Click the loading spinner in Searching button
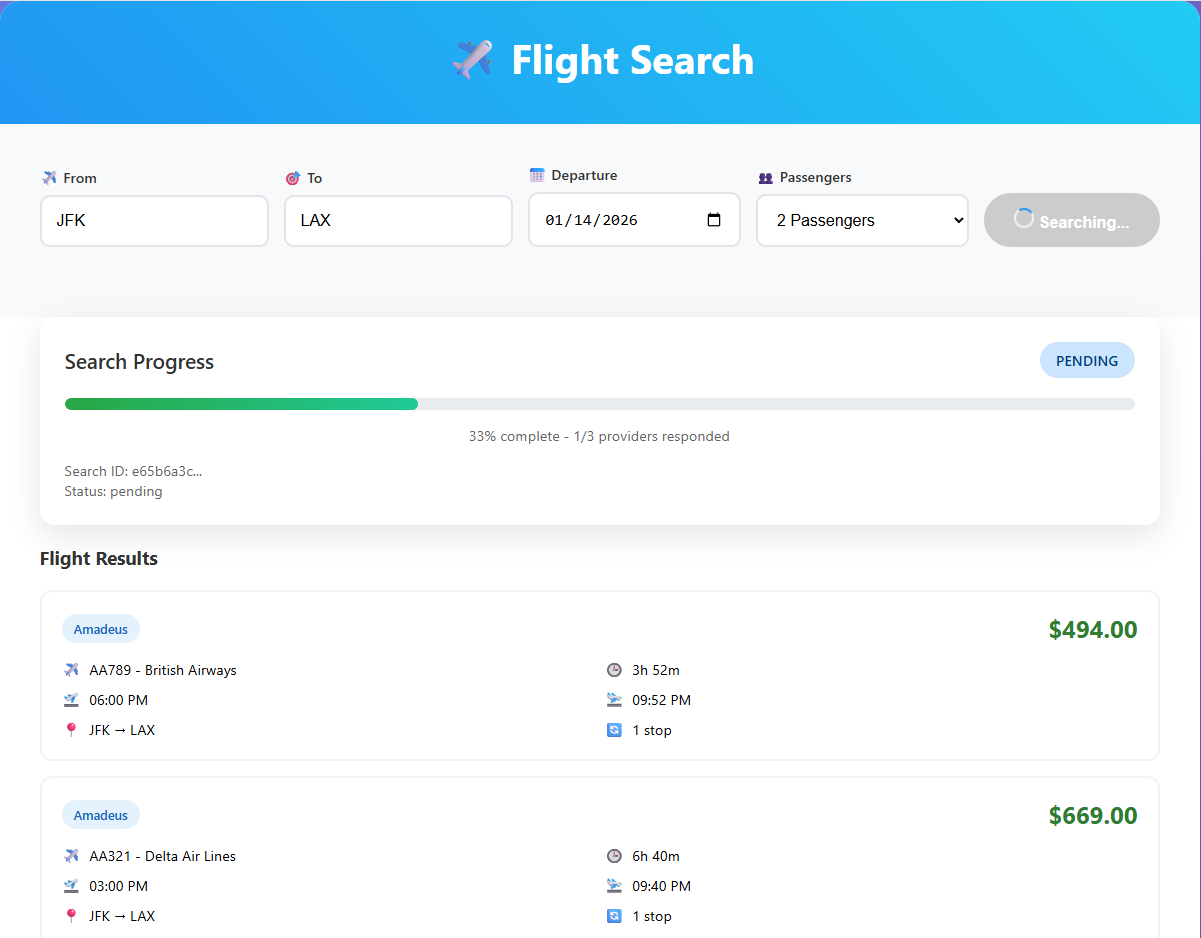Viewport: 1201px width, 938px height. click(1023, 219)
